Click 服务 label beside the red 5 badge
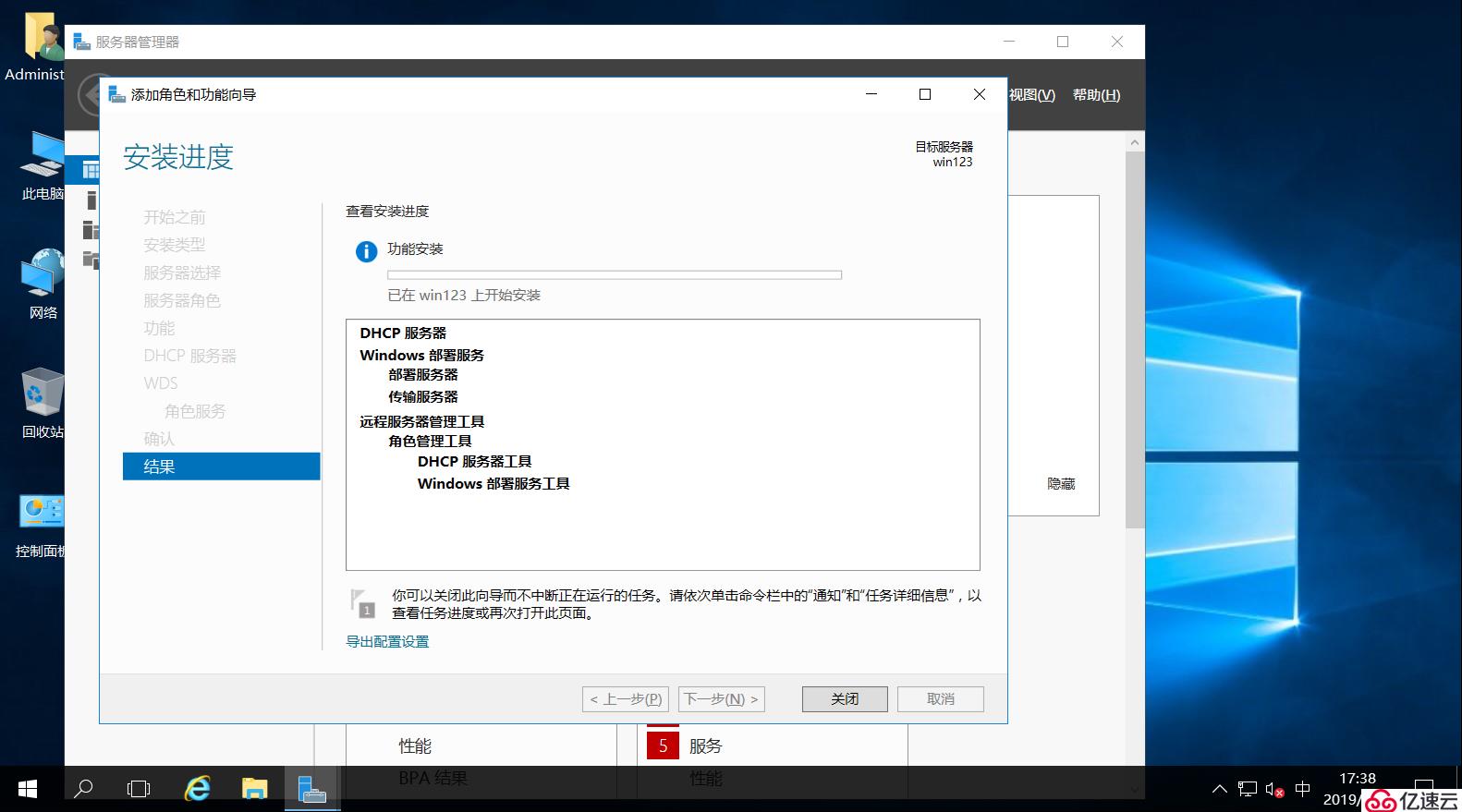1462x812 pixels. click(x=705, y=746)
